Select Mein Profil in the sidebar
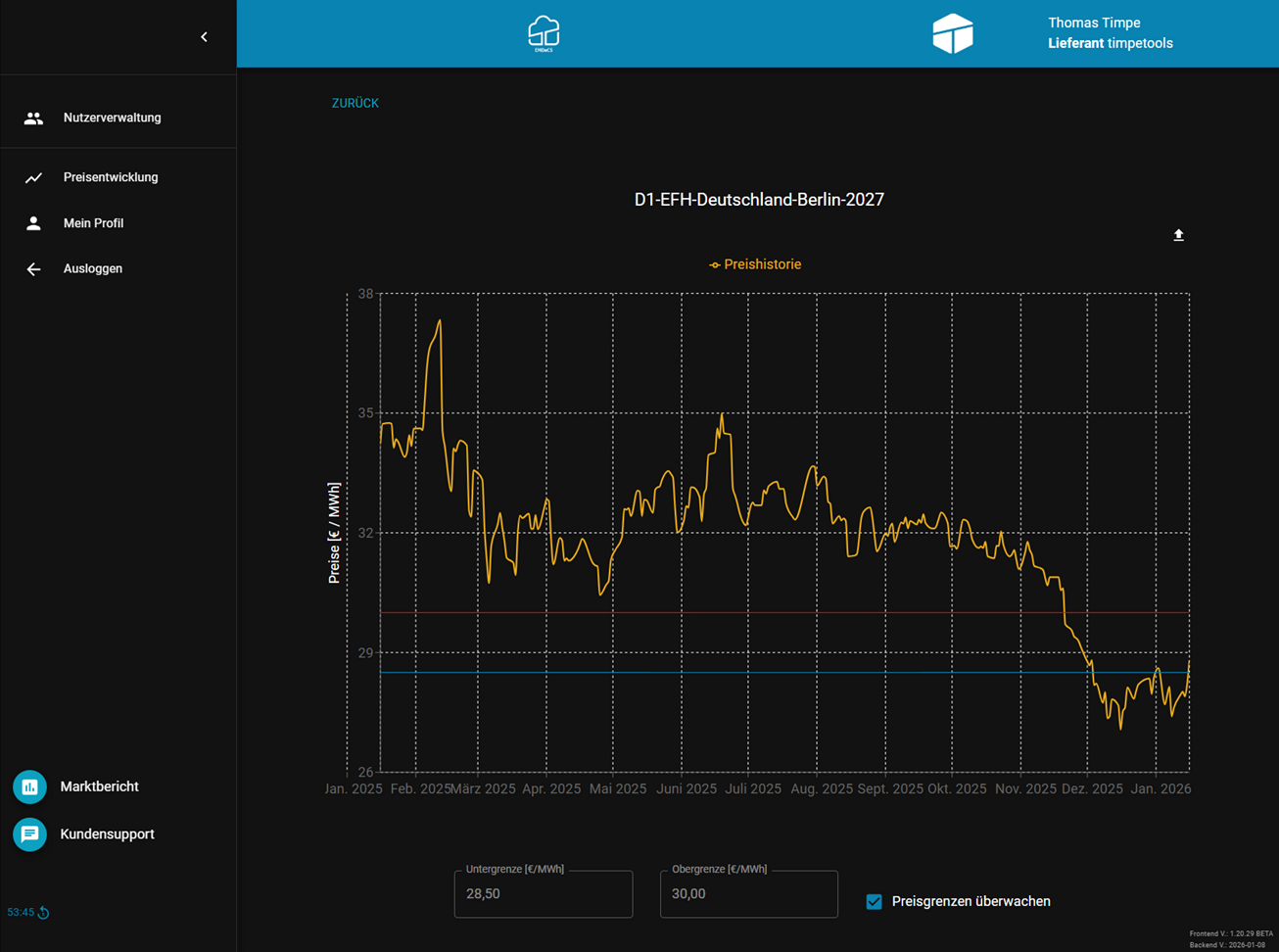 tap(93, 223)
